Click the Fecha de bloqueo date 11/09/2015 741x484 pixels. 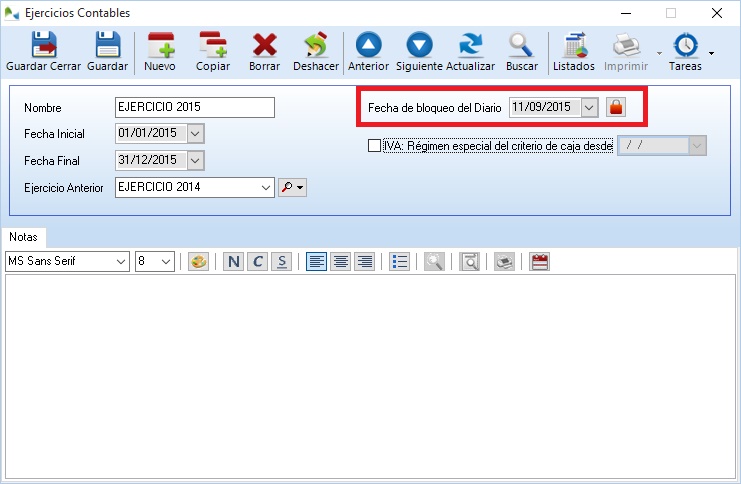coord(542,107)
